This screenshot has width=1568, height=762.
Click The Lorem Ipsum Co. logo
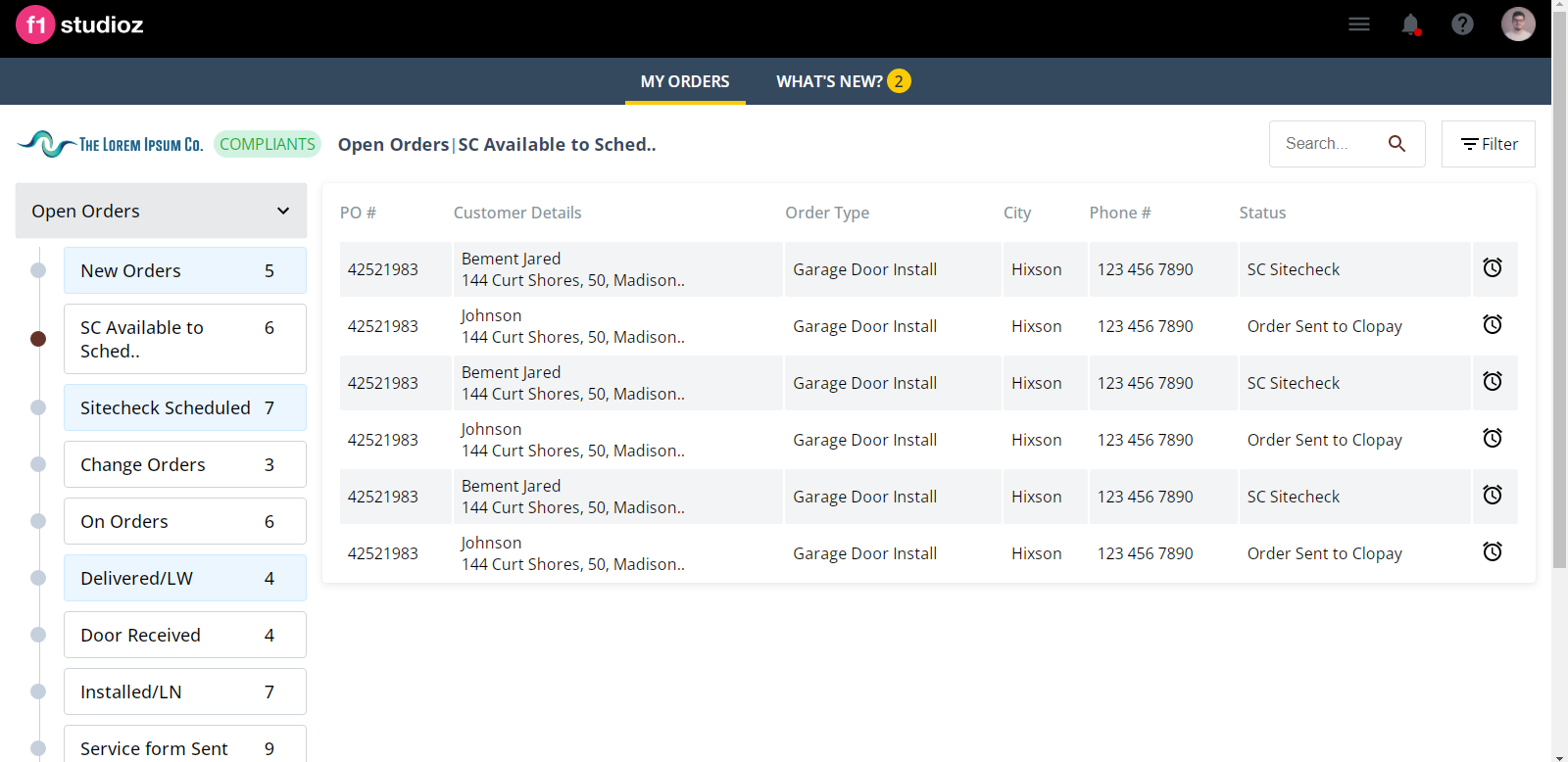[x=110, y=144]
